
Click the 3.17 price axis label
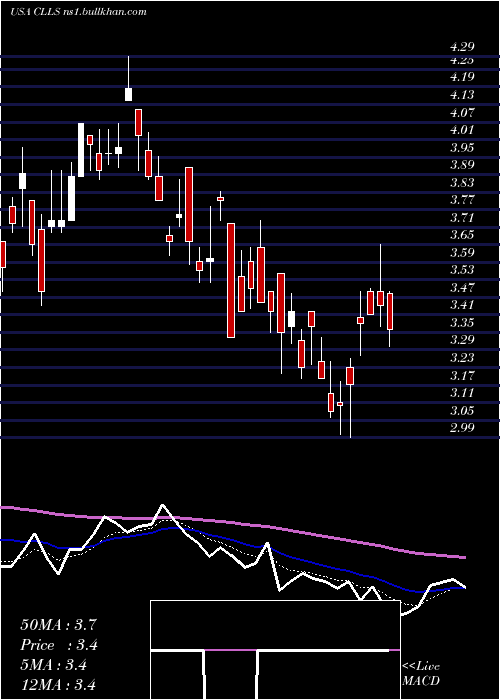coord(462,375)
